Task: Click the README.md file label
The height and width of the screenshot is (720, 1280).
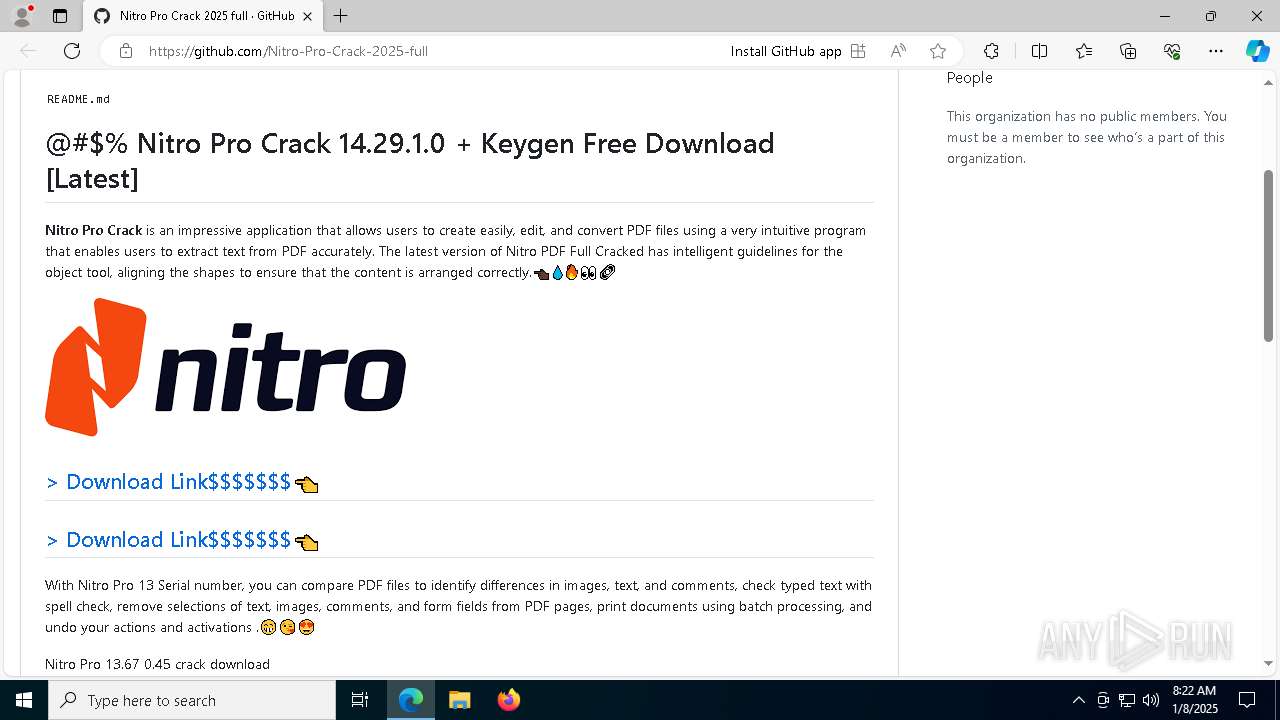Action: (78, 99)
